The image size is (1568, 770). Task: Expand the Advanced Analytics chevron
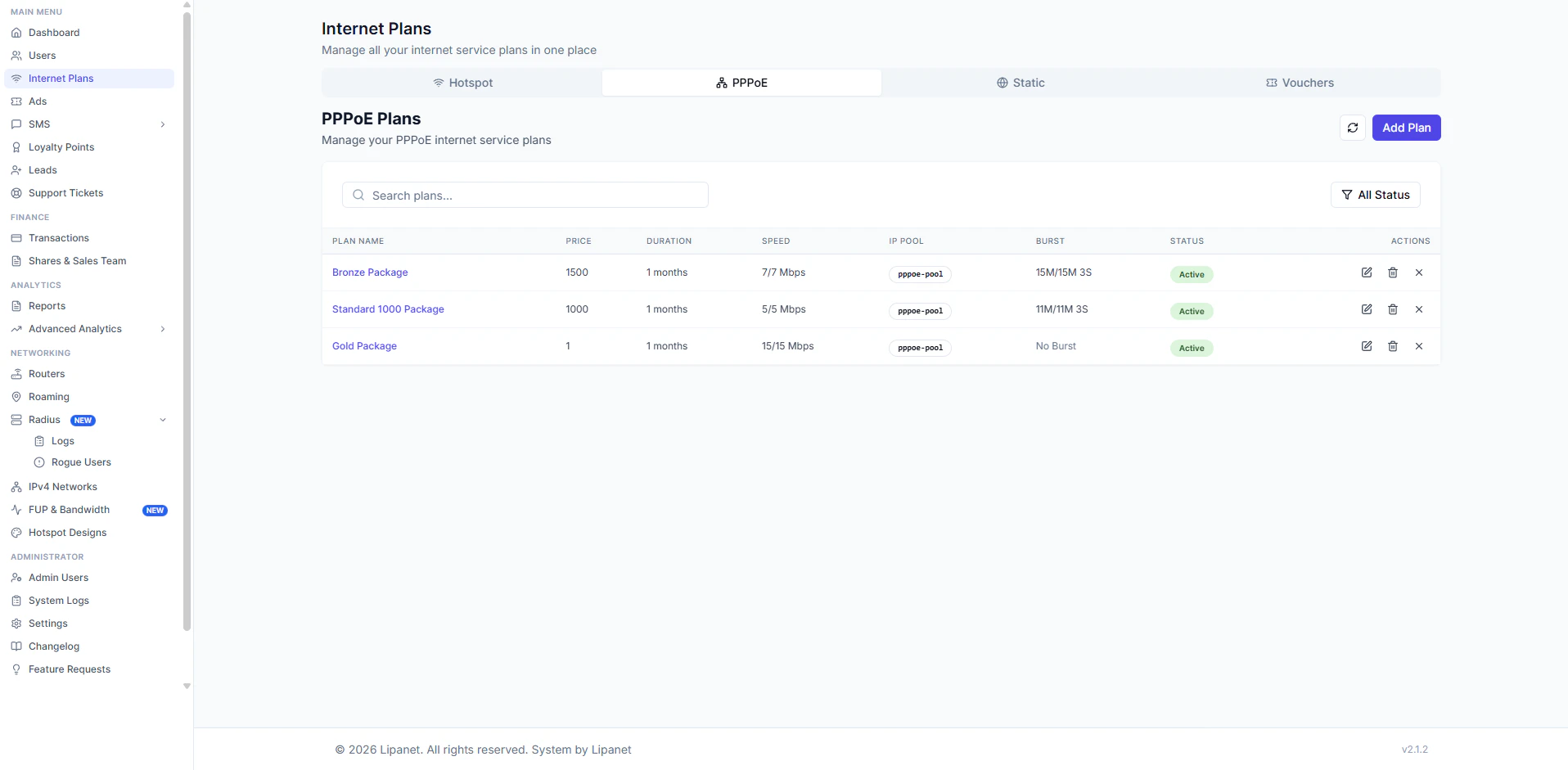pyautogui.click(x=163, y=329)
